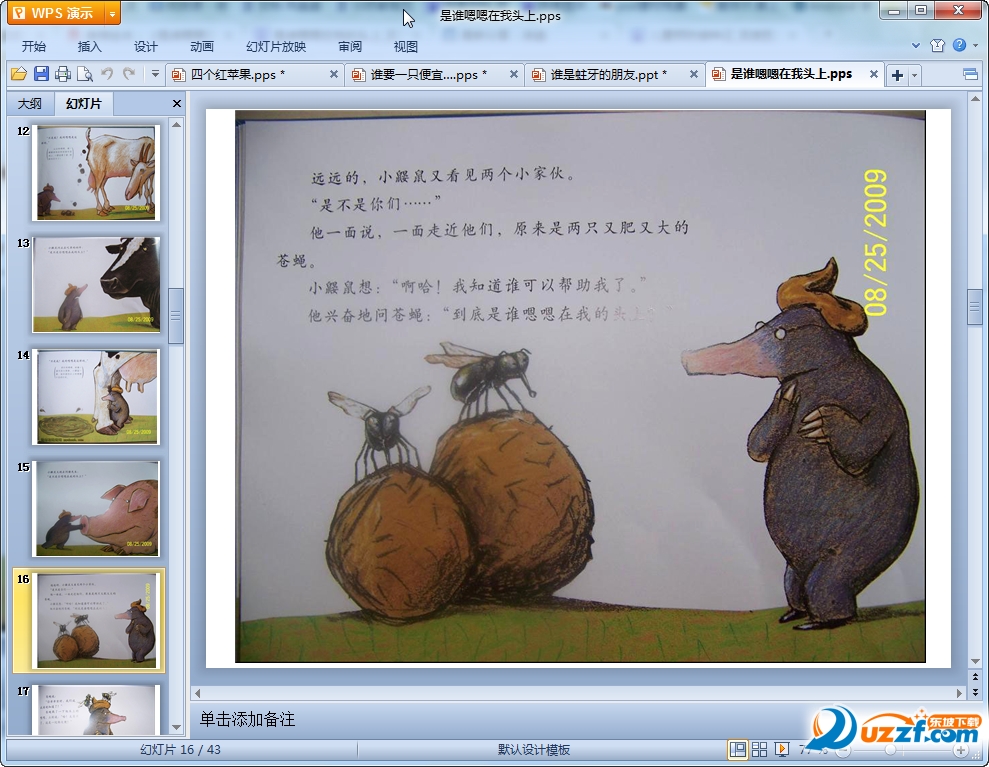Switch to the 大纲 panel tab
The height and width of the screenshot is (767, 989).
30,103
